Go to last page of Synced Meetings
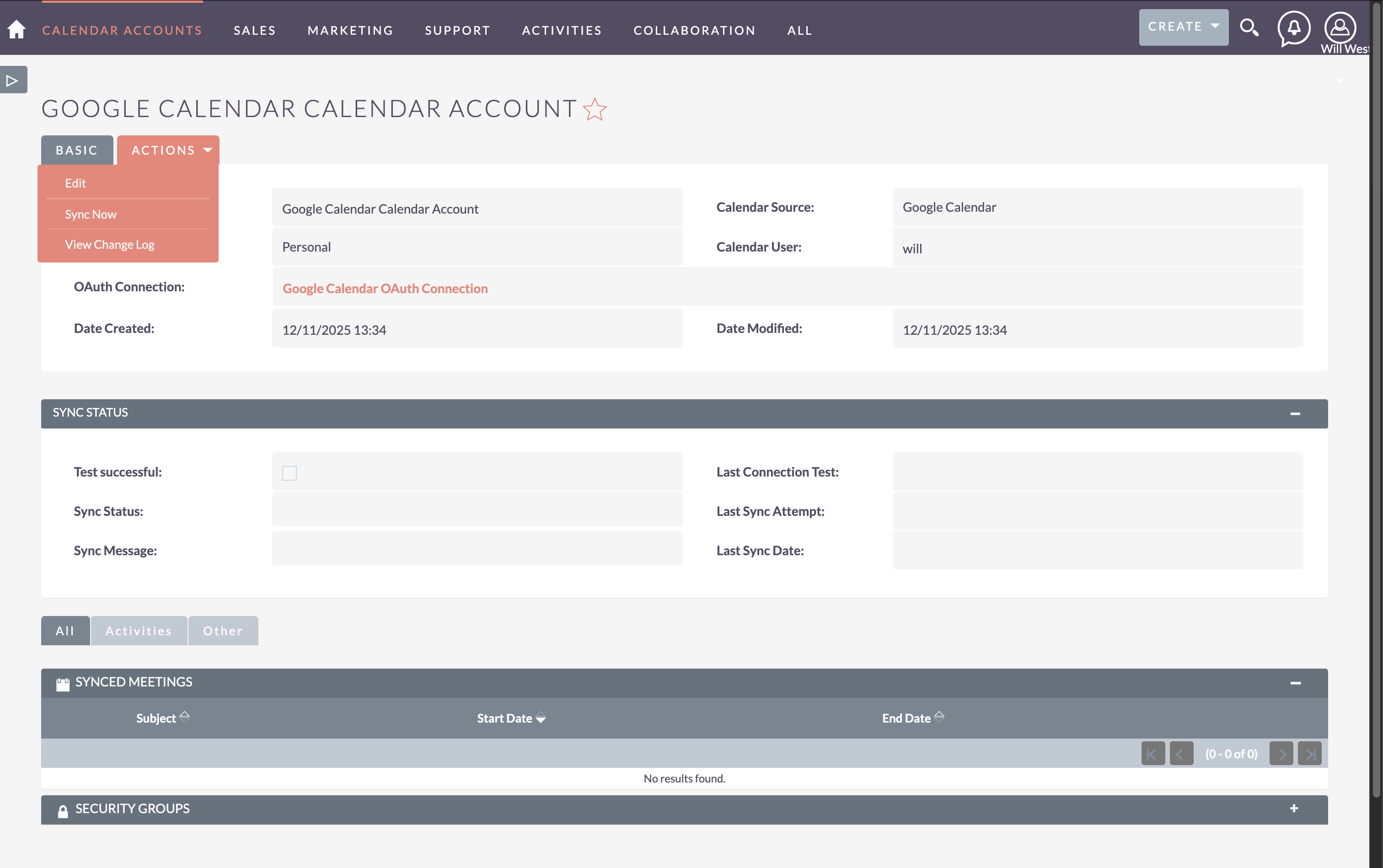Viewport: 1383px width, 868px height. [1309, 754]
